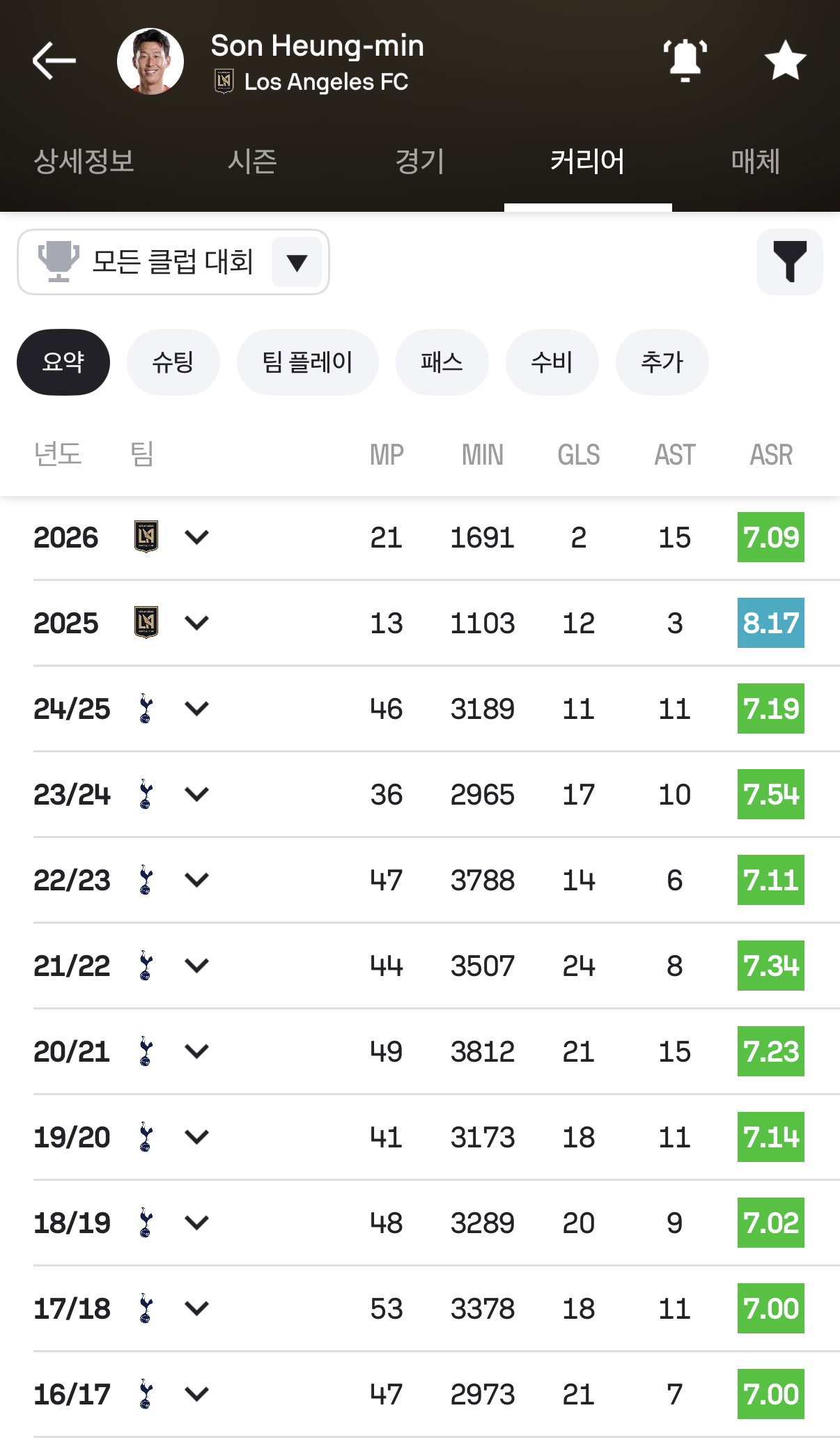Expand the 21/22 season row chevron
The height and width of the screenshot is (1440, 840).
click(197, 965)
